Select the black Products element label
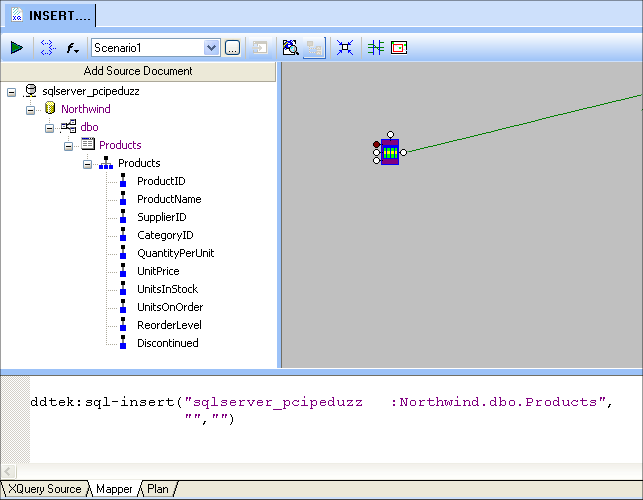Viewport: 643px width, 500px height. 139,163
